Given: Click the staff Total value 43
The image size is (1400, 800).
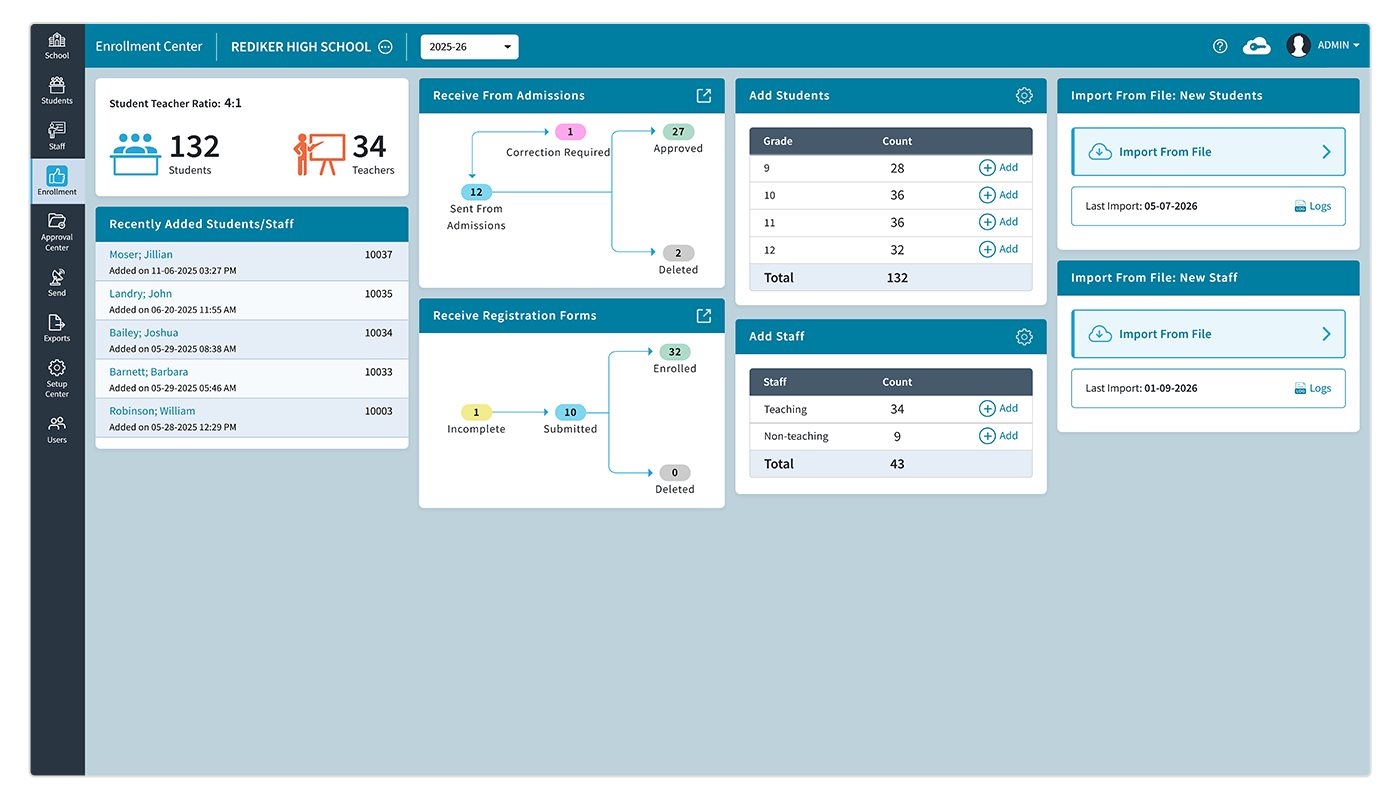Looking at the screenshot, I should pos(897,464).
